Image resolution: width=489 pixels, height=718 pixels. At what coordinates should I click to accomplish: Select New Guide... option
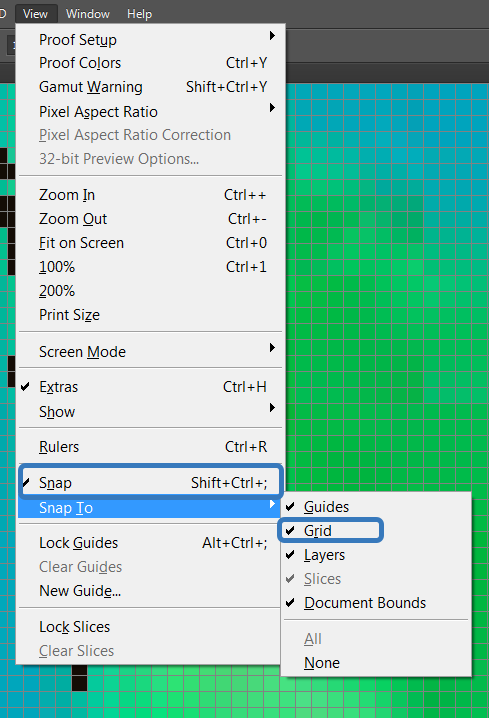click(150, 591)
